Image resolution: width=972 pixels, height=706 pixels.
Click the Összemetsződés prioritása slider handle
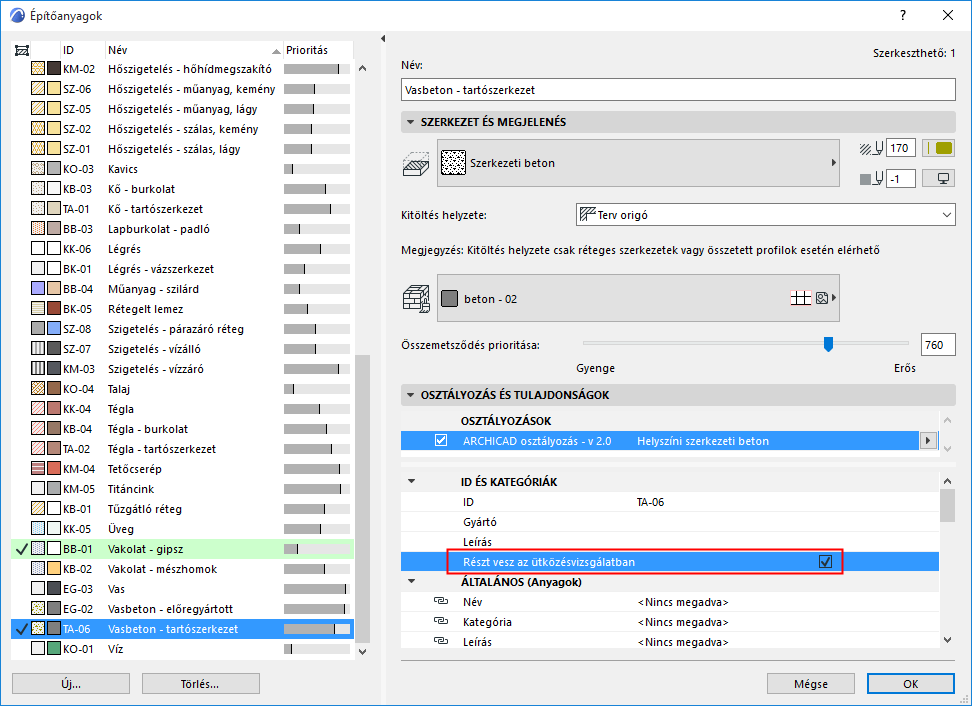click(x=828, y=343)
